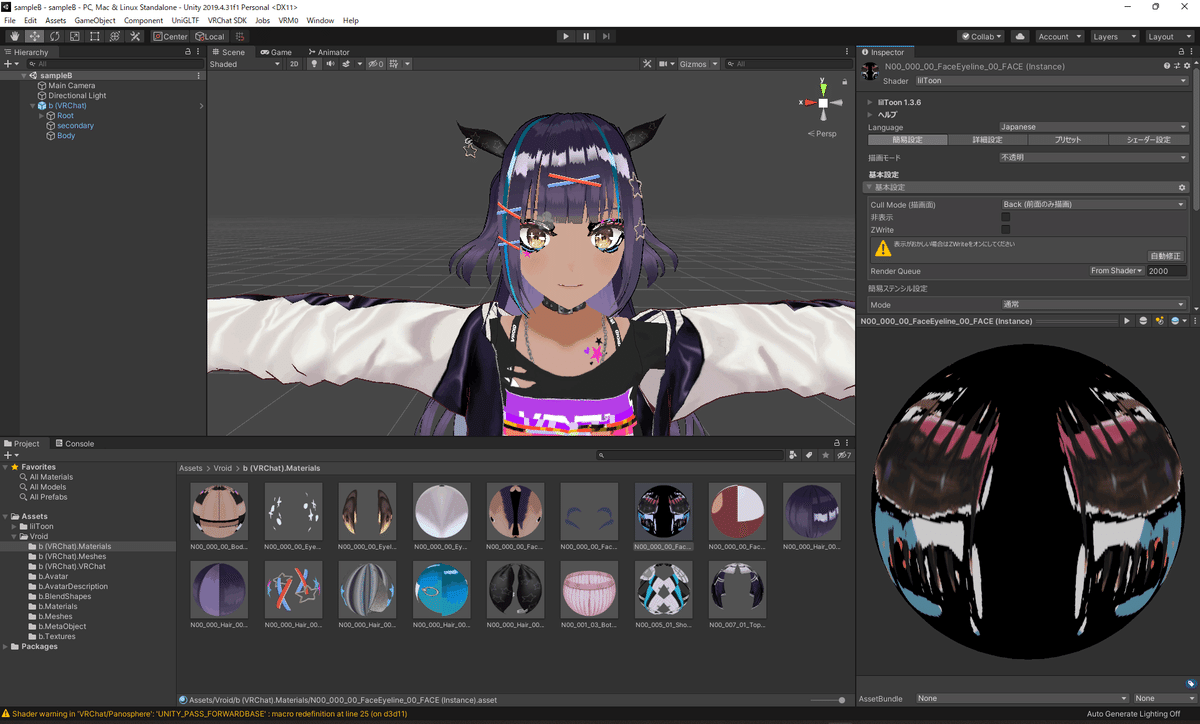Image resolution: width=1200 pixels, height=724 pixels.
Task: Open preview environment dropdown
Action: tap(1177, 321)
